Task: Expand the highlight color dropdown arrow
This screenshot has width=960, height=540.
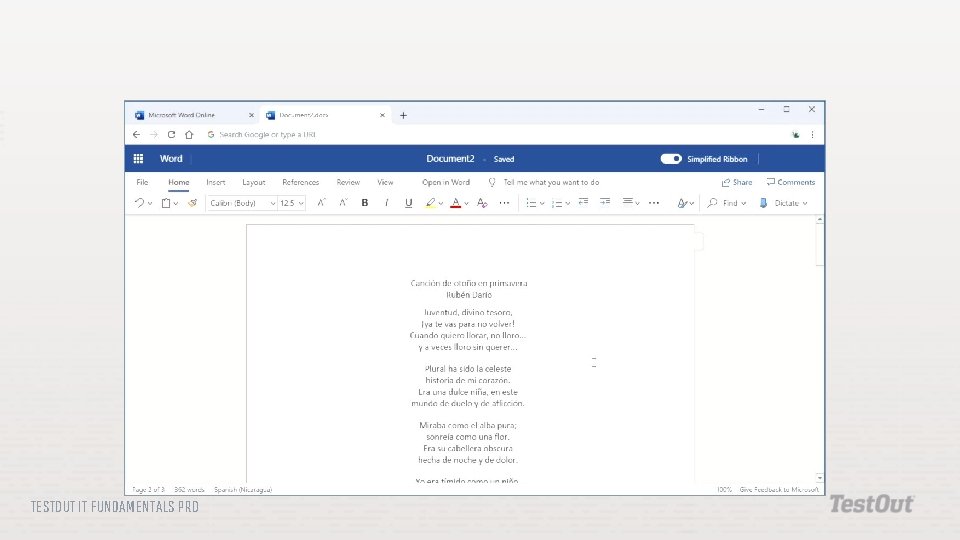Action: click(x=441, y=203)
